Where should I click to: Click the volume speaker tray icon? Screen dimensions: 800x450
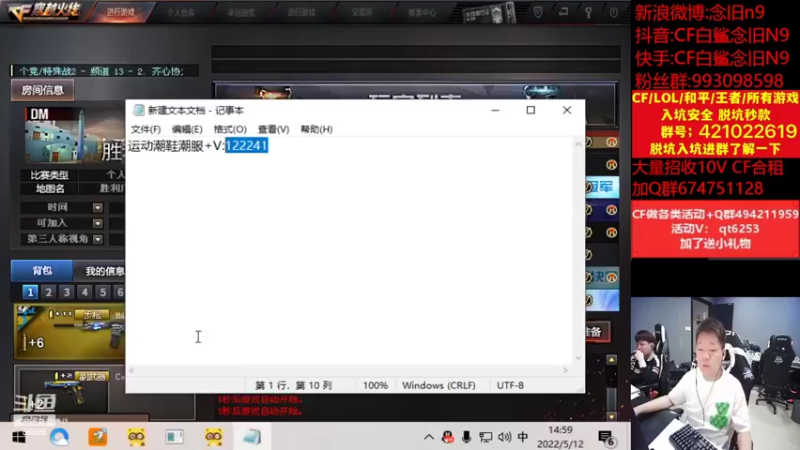[x=504, y=437]
